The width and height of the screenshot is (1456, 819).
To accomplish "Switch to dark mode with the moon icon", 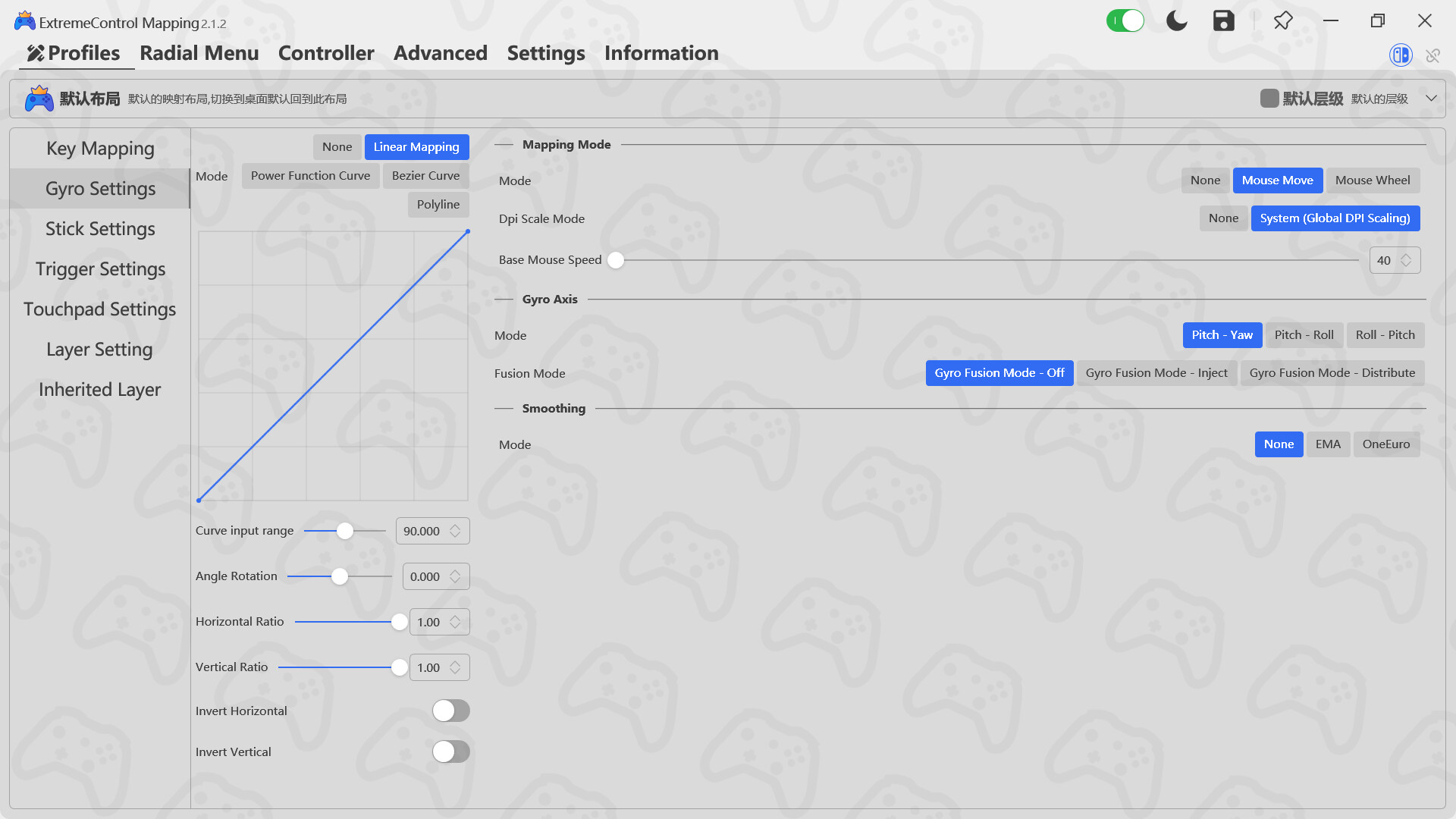I will pyautogui.click(x=1176, y=20).
